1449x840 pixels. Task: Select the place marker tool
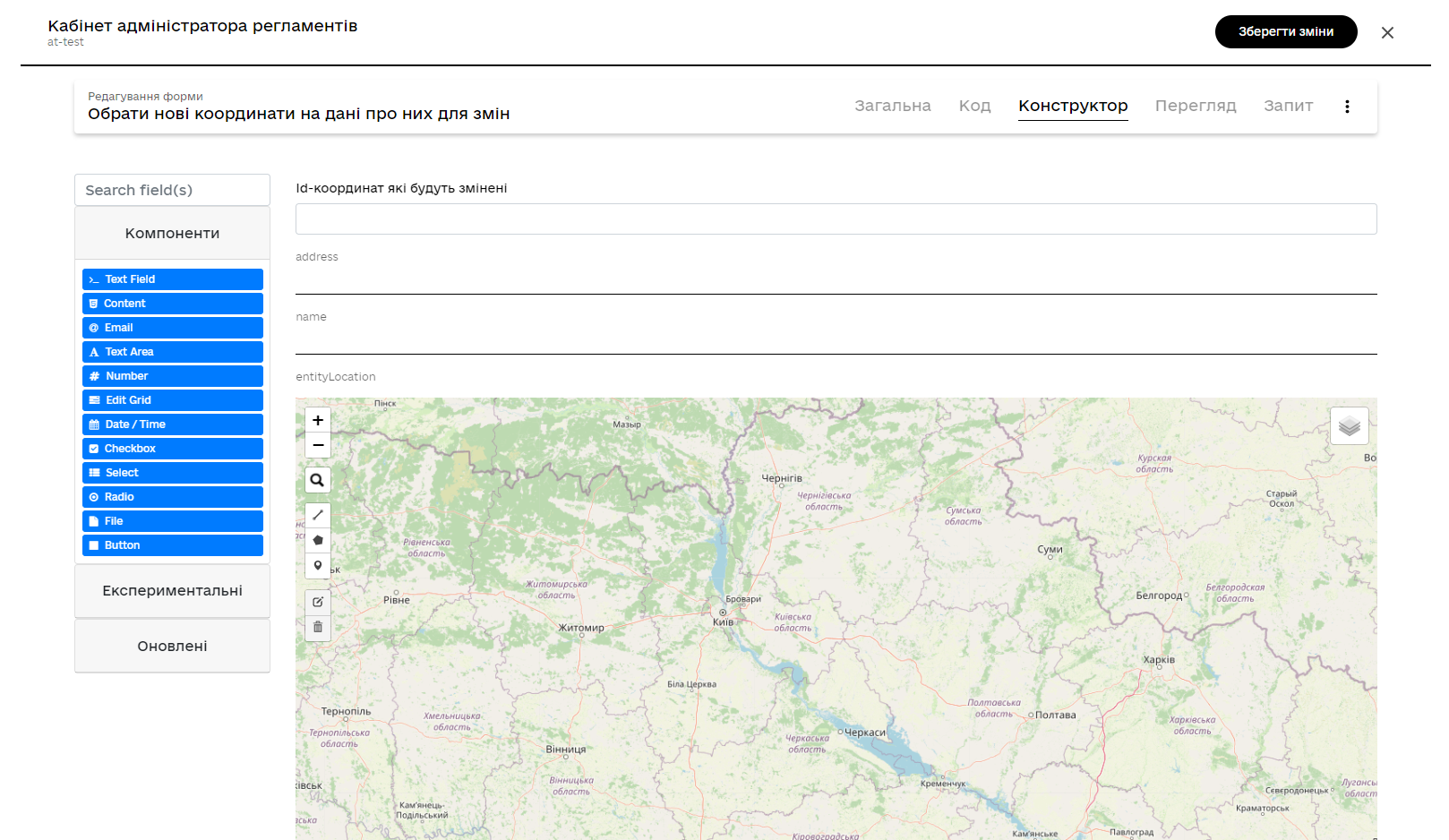(318, 565)
